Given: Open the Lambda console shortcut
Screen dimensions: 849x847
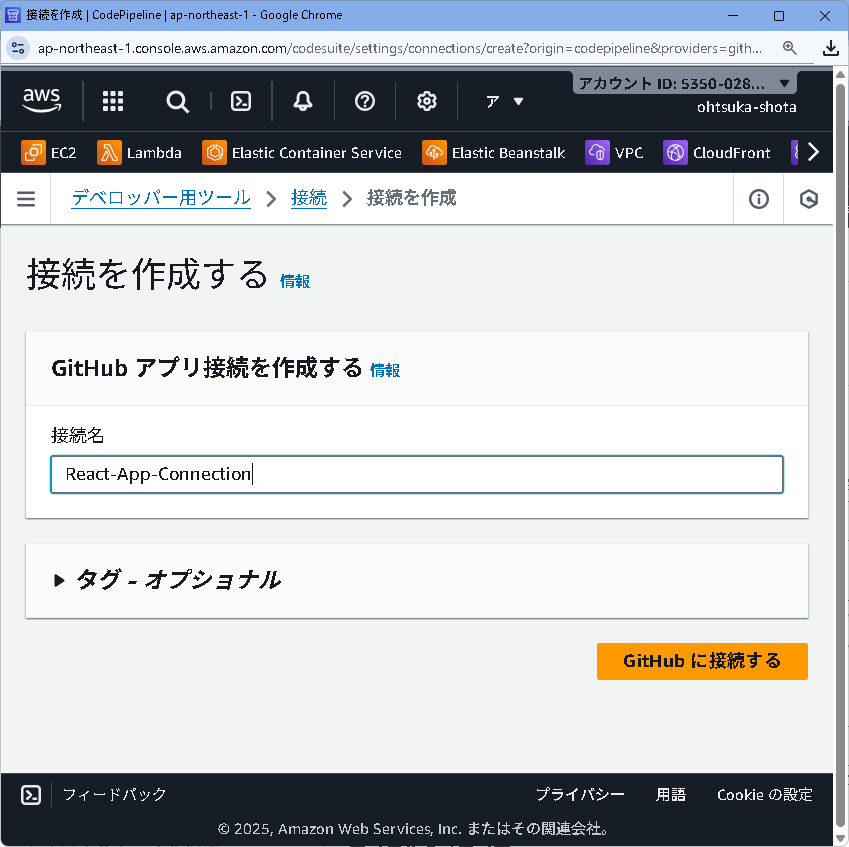Looking at the screenshot, I should pyautogui.click(x=139, y=152).
